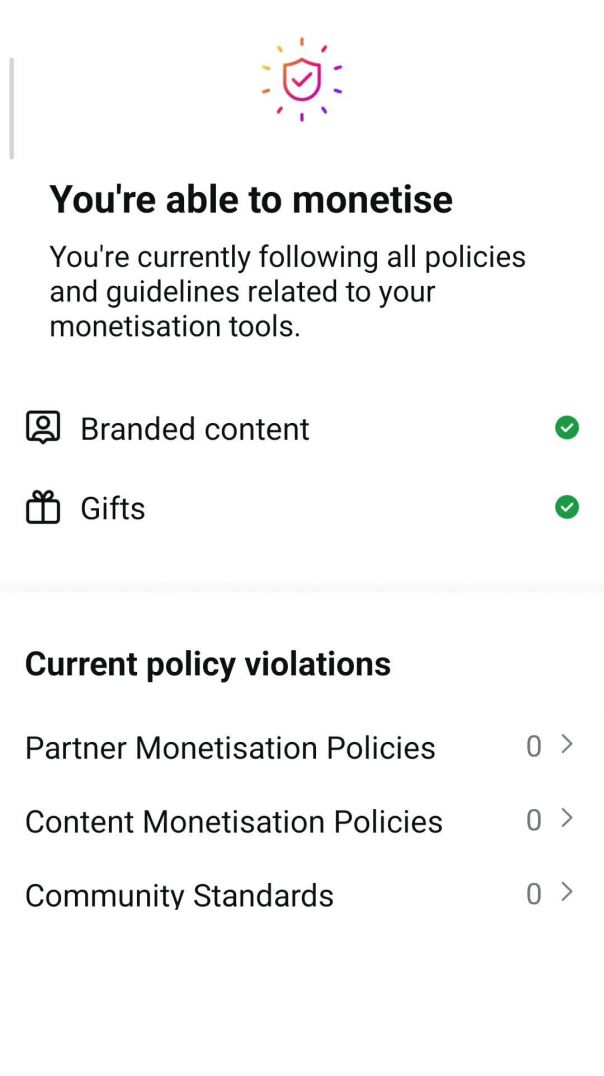Click the Branded content person icon
The height and width of the screenshot is (1076, 604).
tap(43, 428)
